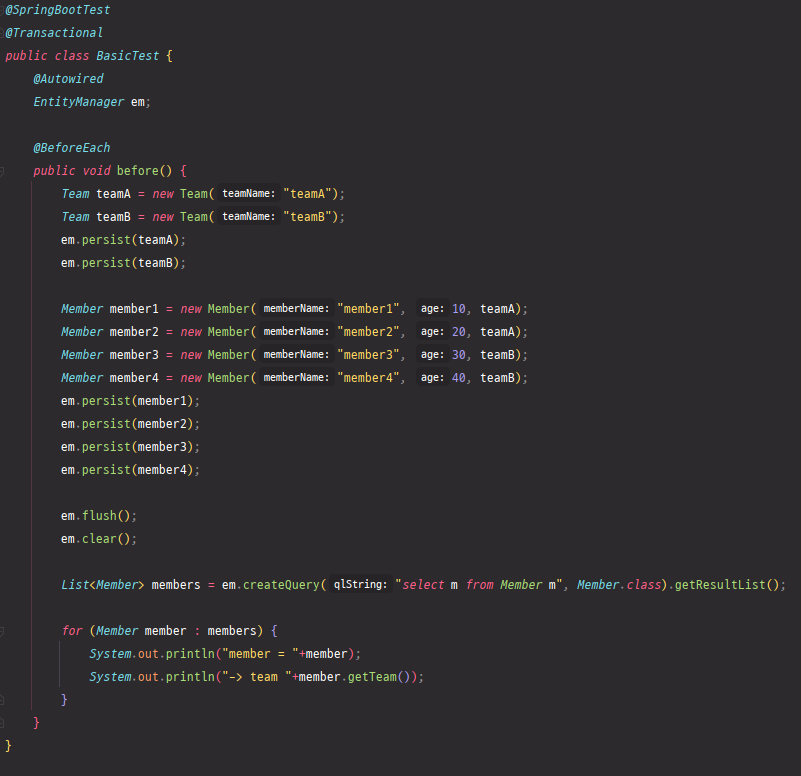Click the teamName: hint on the teamA line
801x776 pixels.
[249, 194]
